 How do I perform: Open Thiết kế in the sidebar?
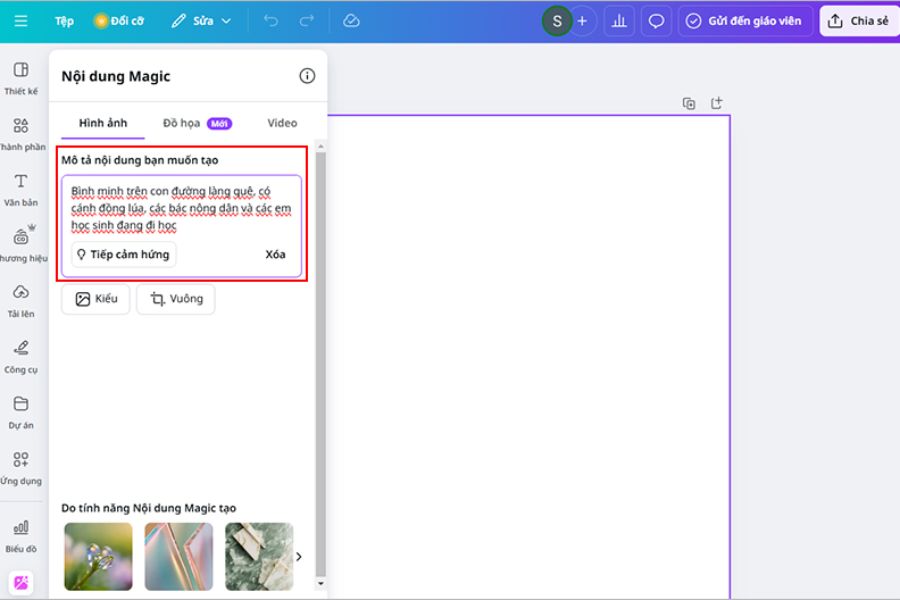(21, 78)
